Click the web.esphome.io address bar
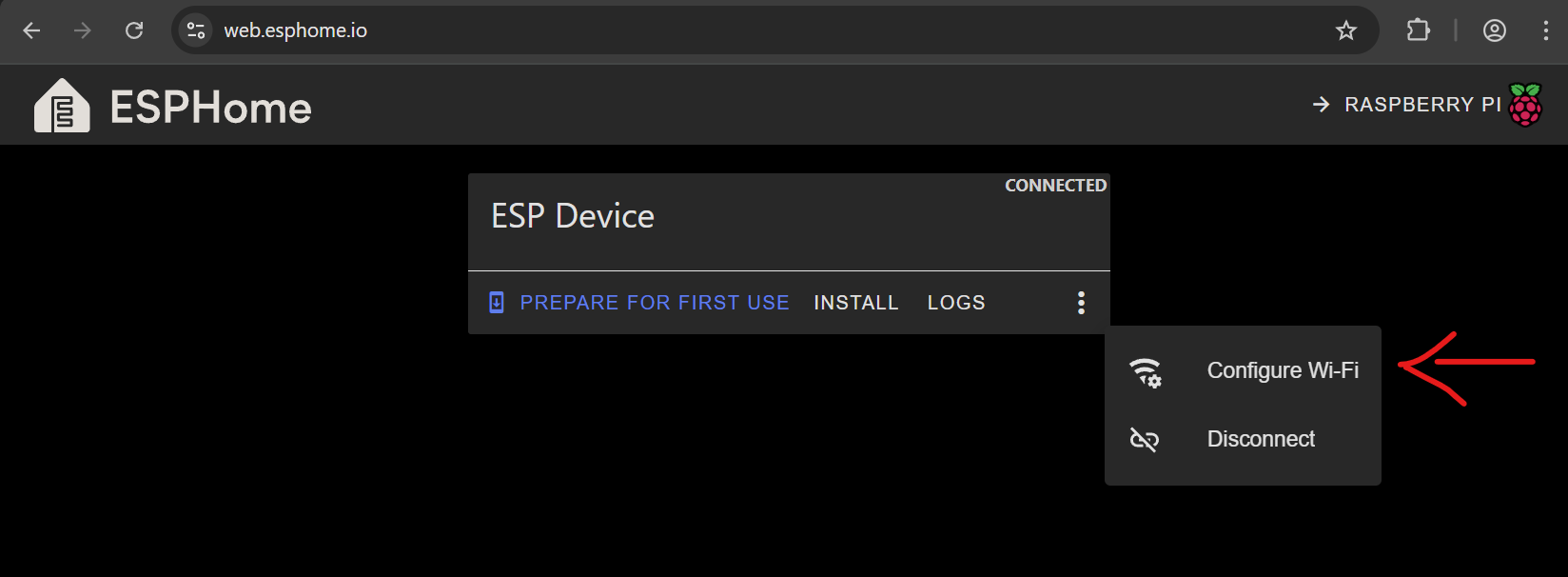 coord(761,30)
